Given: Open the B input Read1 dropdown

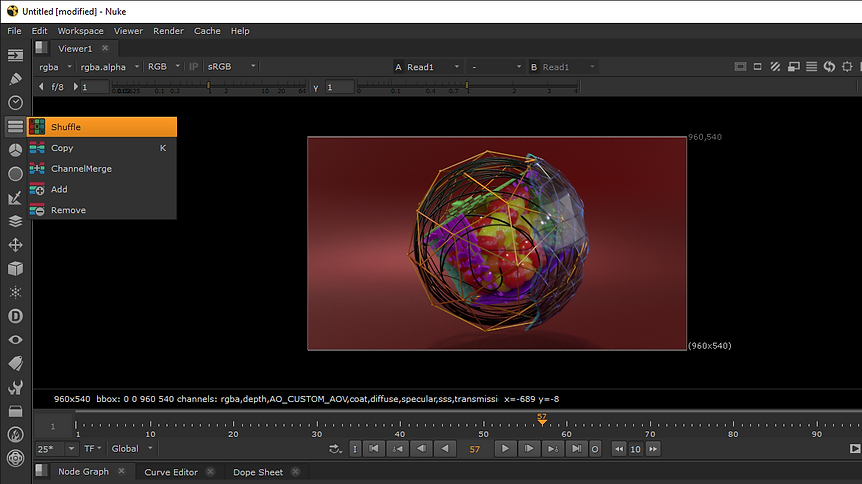Looking at the screenshot, I should point(568,67).
